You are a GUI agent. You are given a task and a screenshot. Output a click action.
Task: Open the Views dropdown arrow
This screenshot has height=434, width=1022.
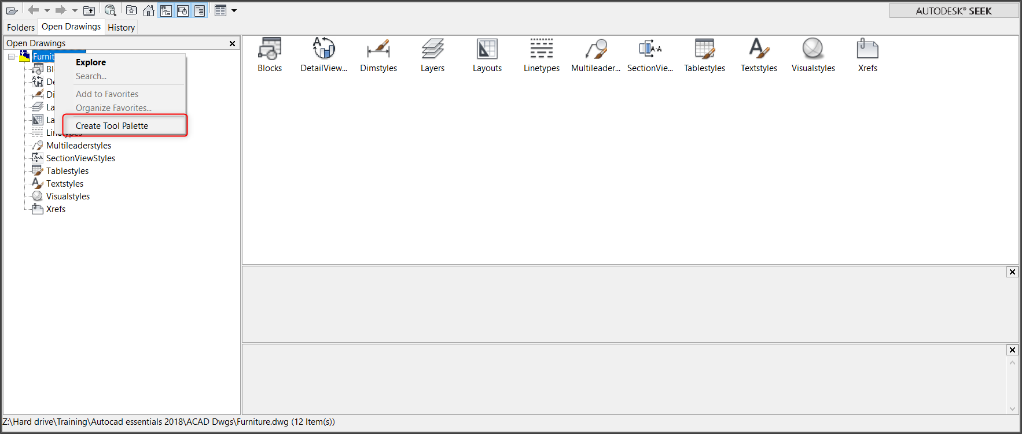point(233,10)
